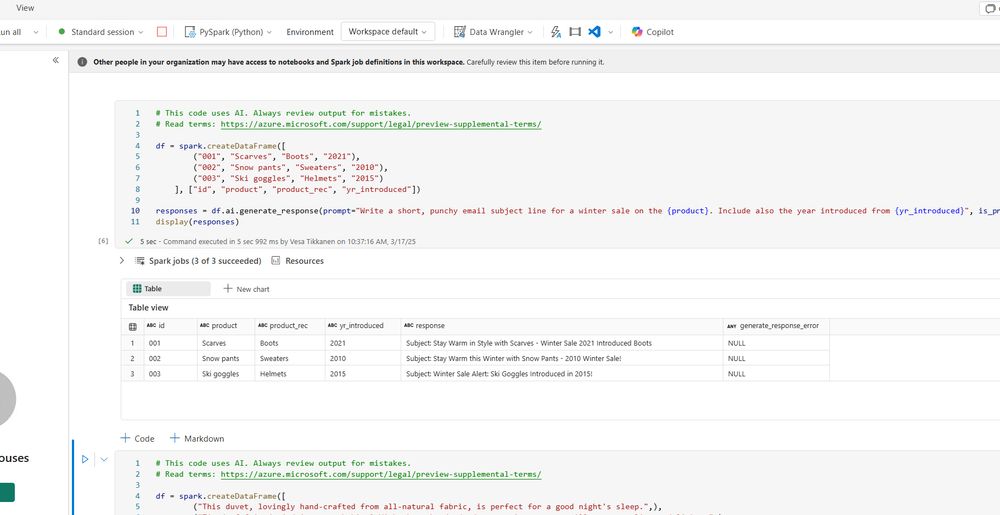
Task: Select the 2021 year cell
Action: [363, 343]
